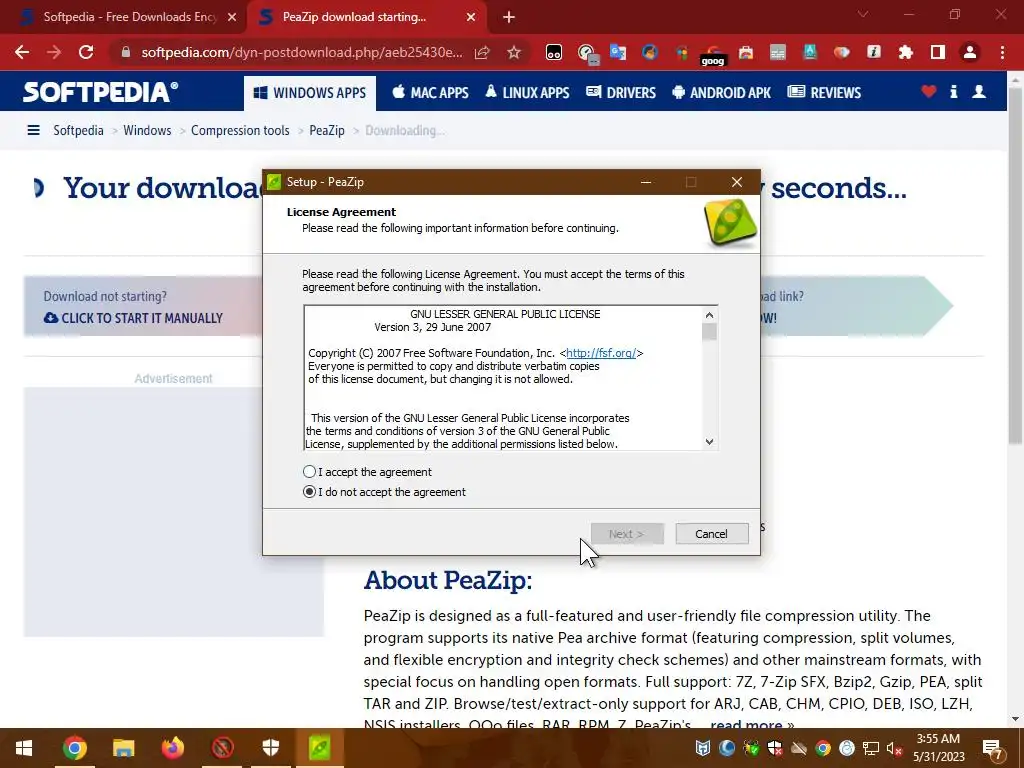Viewport: 1024px width, 768px height.
Task: Click the PeaZip icon in setup title bar
Action: click(274, 182)
